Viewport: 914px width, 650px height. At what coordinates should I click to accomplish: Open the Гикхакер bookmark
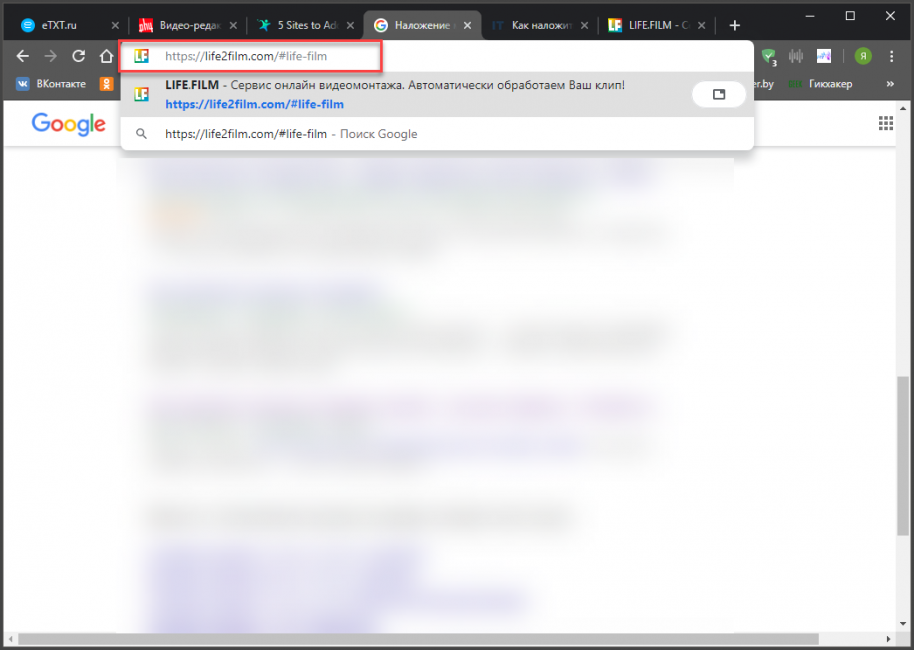(820, 84)
